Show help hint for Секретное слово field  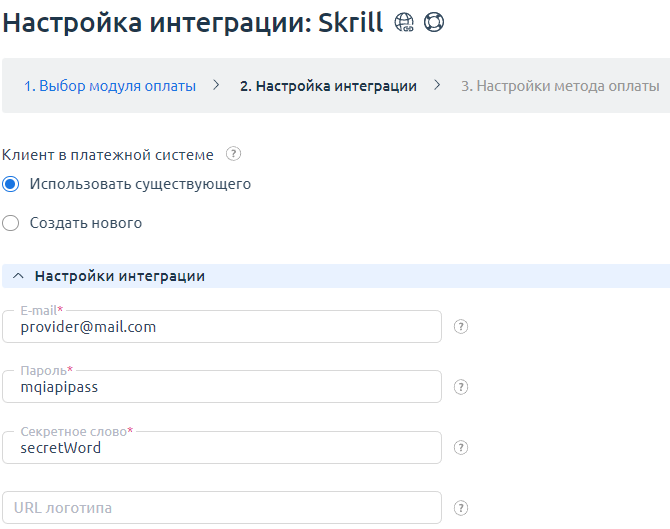[461, 448]
